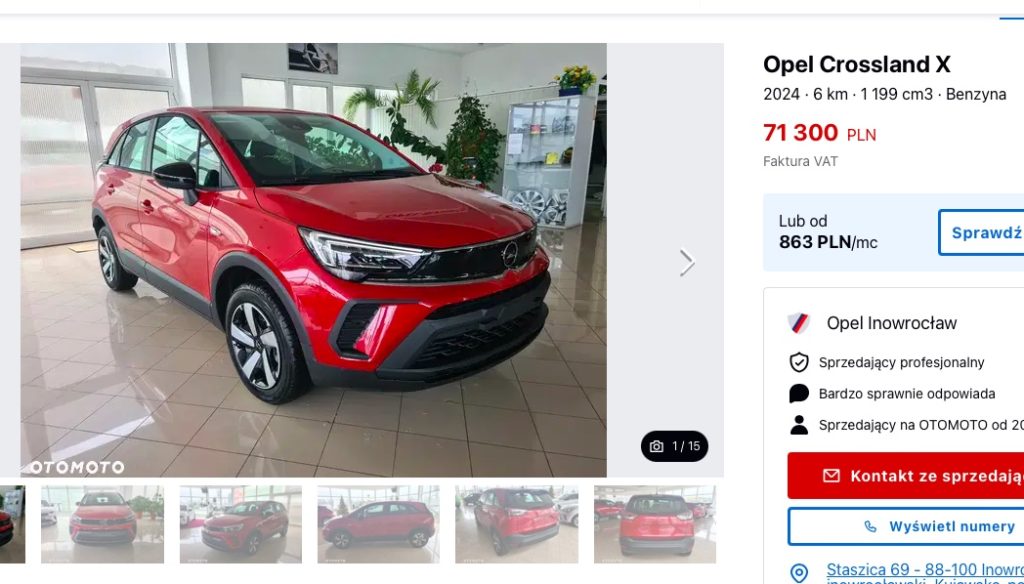Select the rear view car thumbnail
Screen dimensions: 1024x584
[655, 525]
